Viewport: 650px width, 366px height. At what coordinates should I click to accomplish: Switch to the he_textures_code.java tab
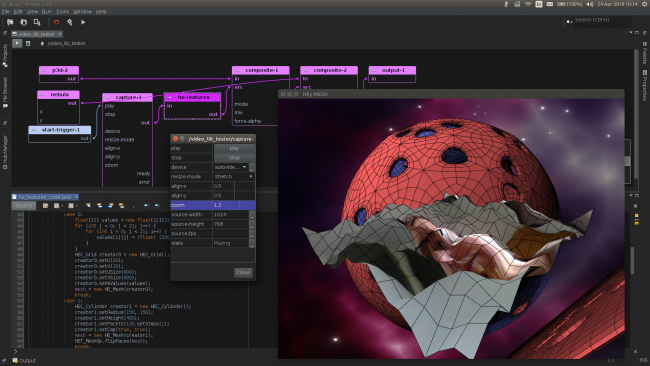[x=44, y=197]
